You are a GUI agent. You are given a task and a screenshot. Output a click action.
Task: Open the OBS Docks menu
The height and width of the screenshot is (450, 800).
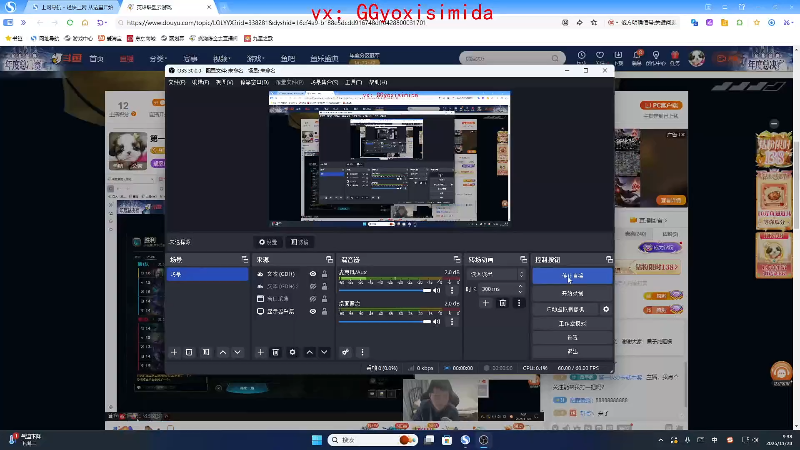pyautogui.click(x=254, y=82)
